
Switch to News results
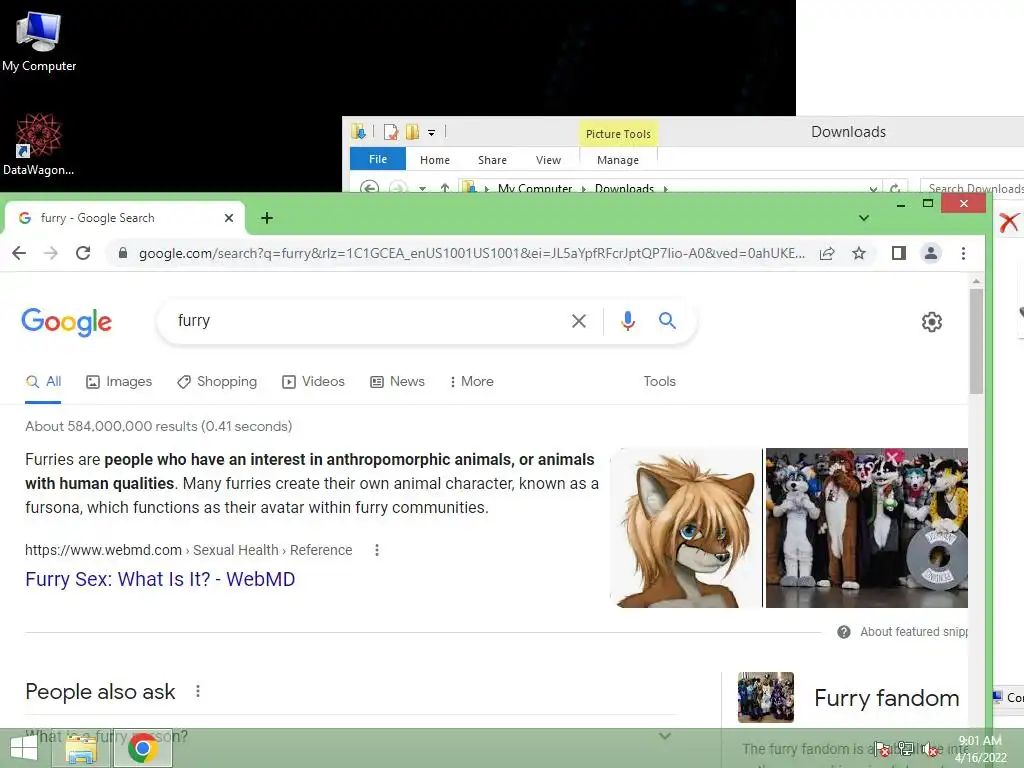tap(398, 381)
